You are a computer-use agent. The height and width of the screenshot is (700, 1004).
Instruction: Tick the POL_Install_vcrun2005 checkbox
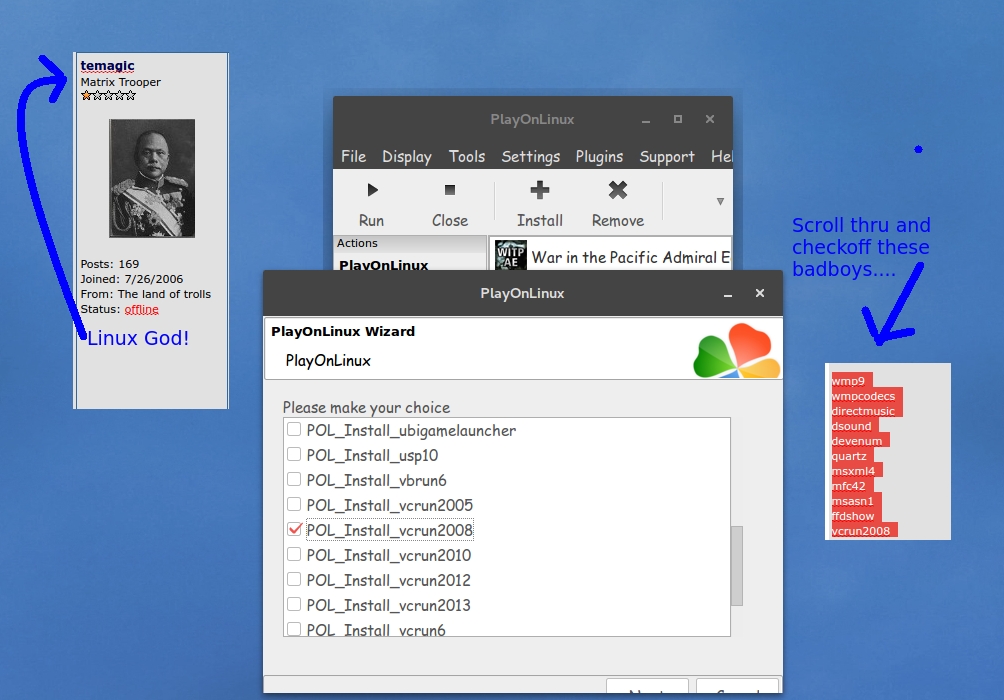click(x=294, y=504)
